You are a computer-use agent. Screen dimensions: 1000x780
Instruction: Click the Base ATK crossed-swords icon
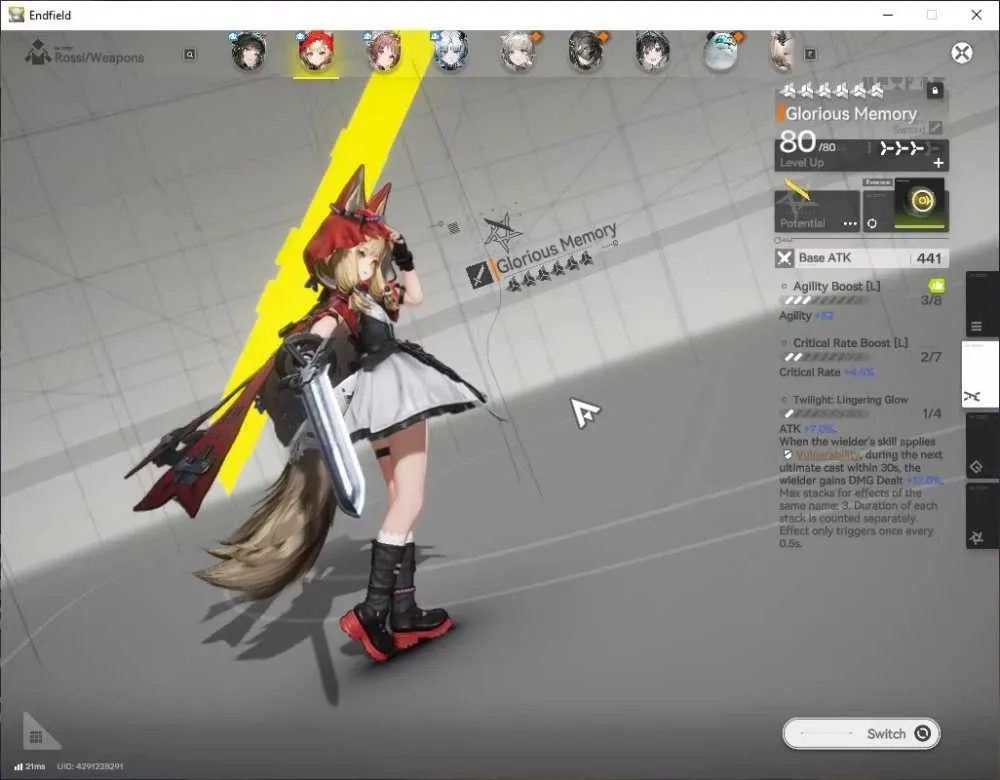[784, 258]
